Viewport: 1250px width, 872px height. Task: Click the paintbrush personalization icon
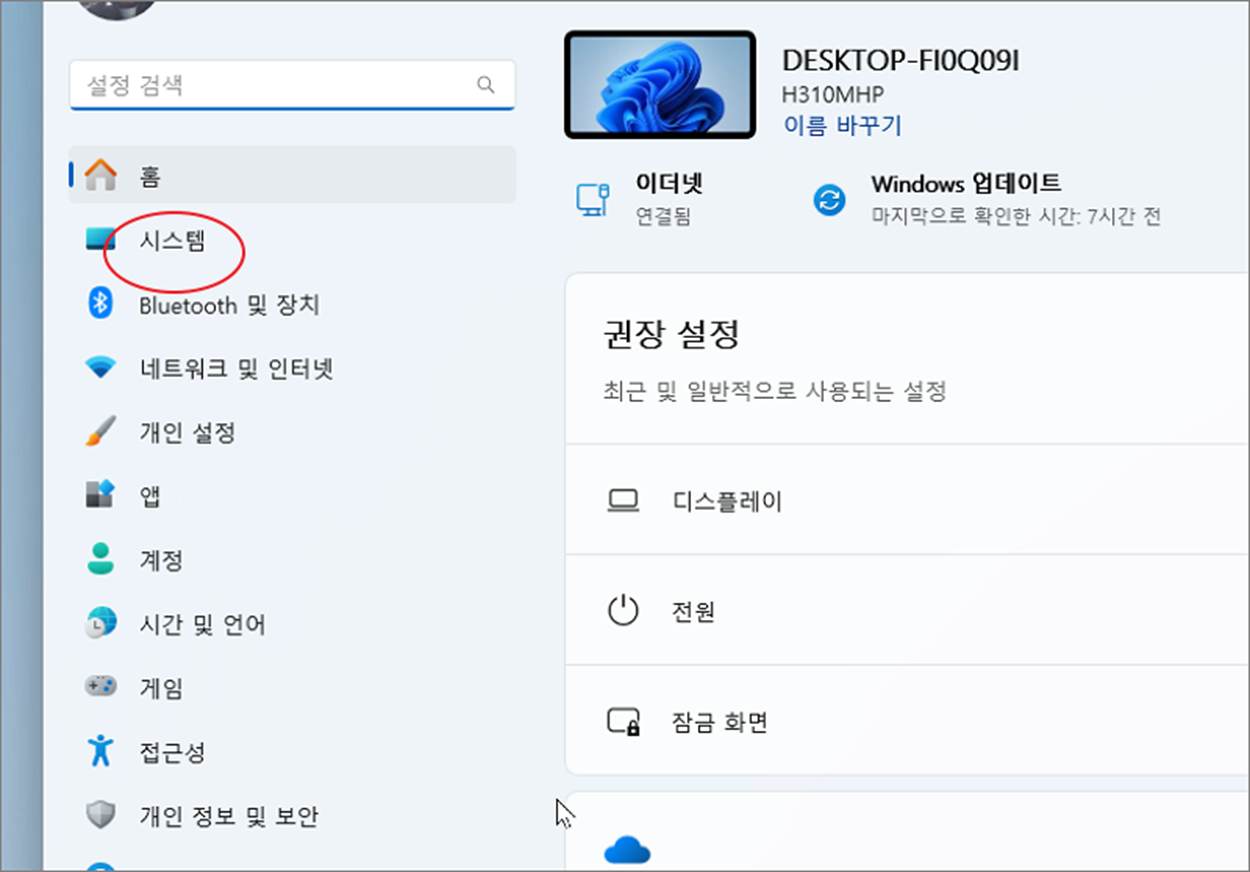(100, 432)
